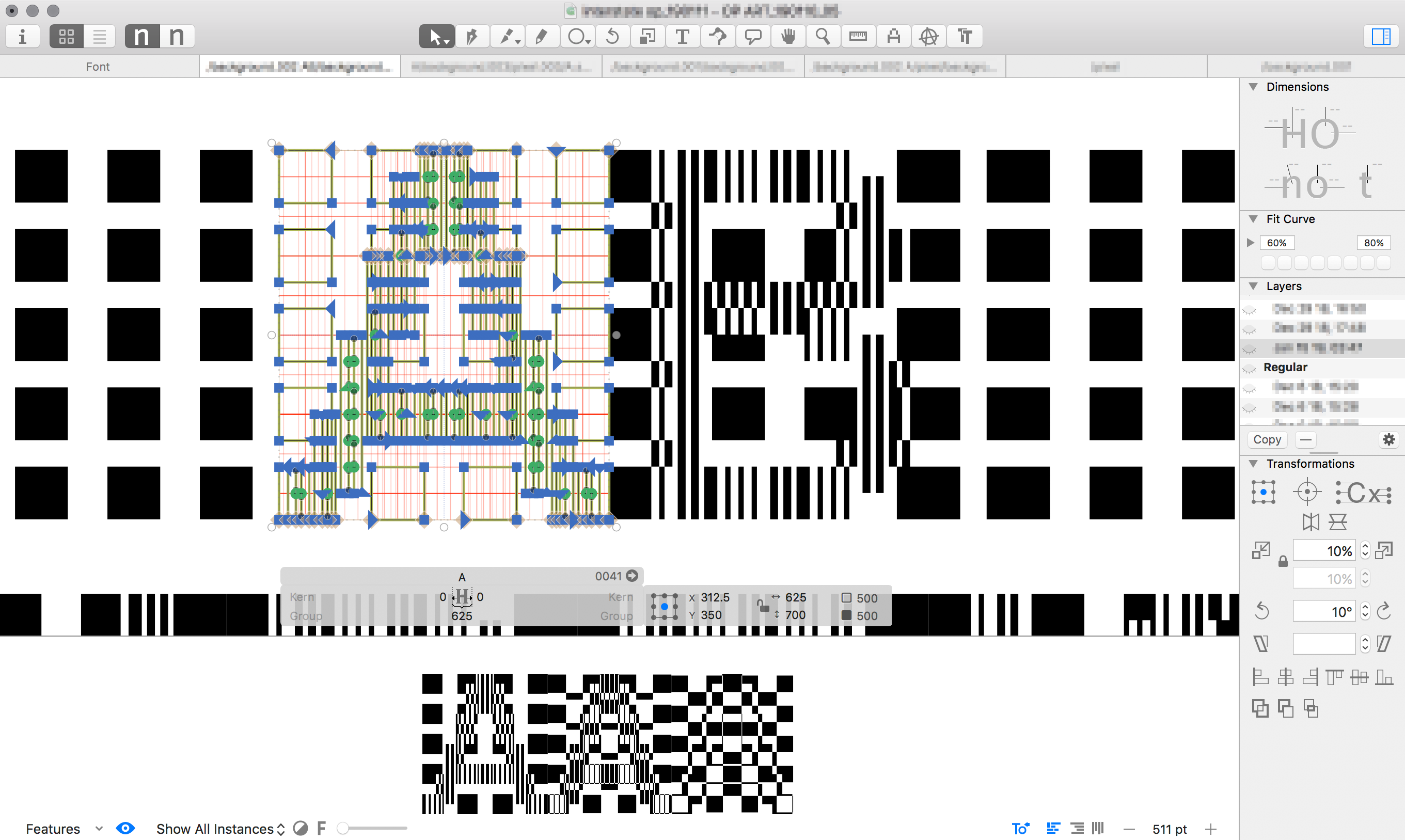
Task: Select the Hand tool
Action: 788,37
